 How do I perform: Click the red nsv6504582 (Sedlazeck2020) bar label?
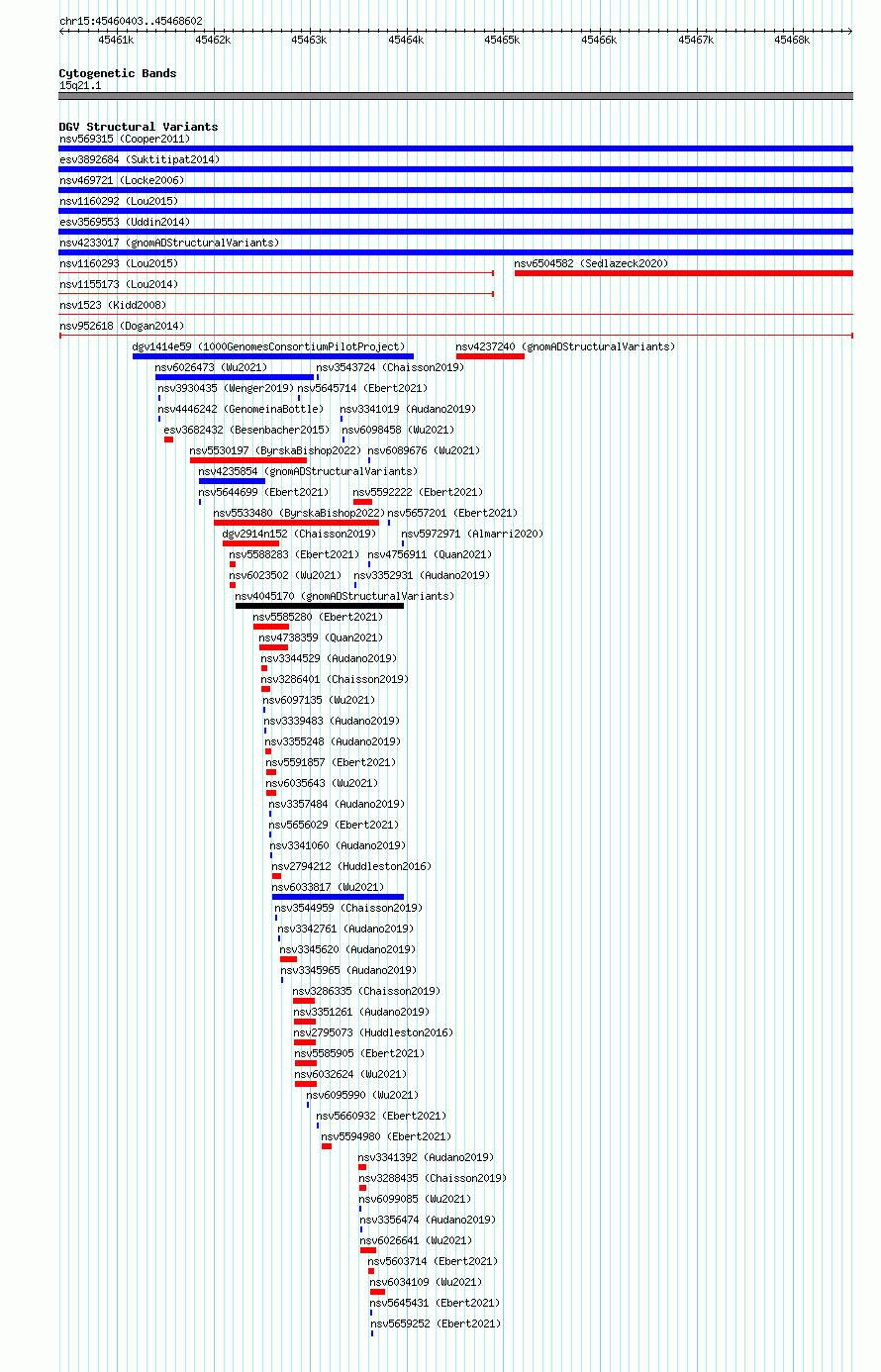coord(592,264)
